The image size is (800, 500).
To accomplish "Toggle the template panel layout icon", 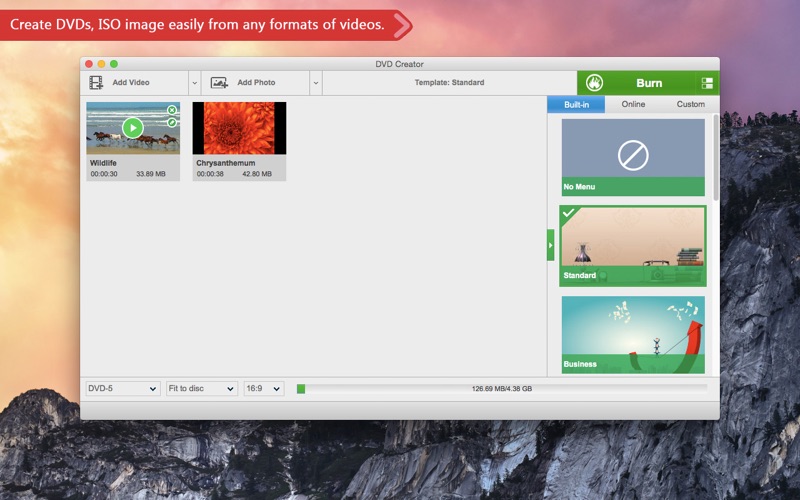I will click(707, 83).
